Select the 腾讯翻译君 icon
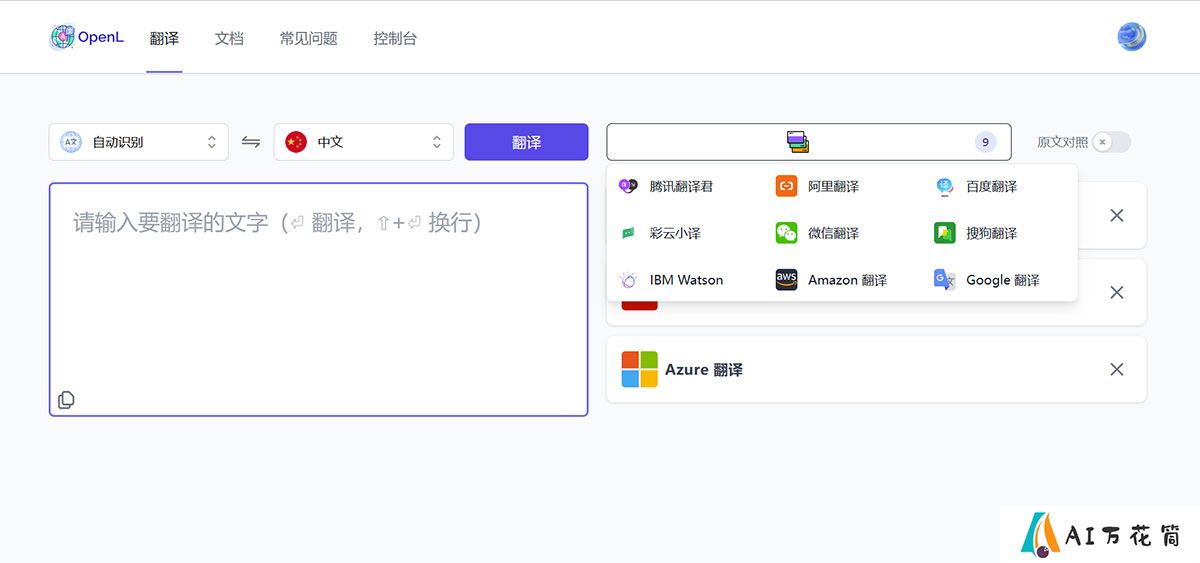The image size is (1200, 563). coord(628,186)
